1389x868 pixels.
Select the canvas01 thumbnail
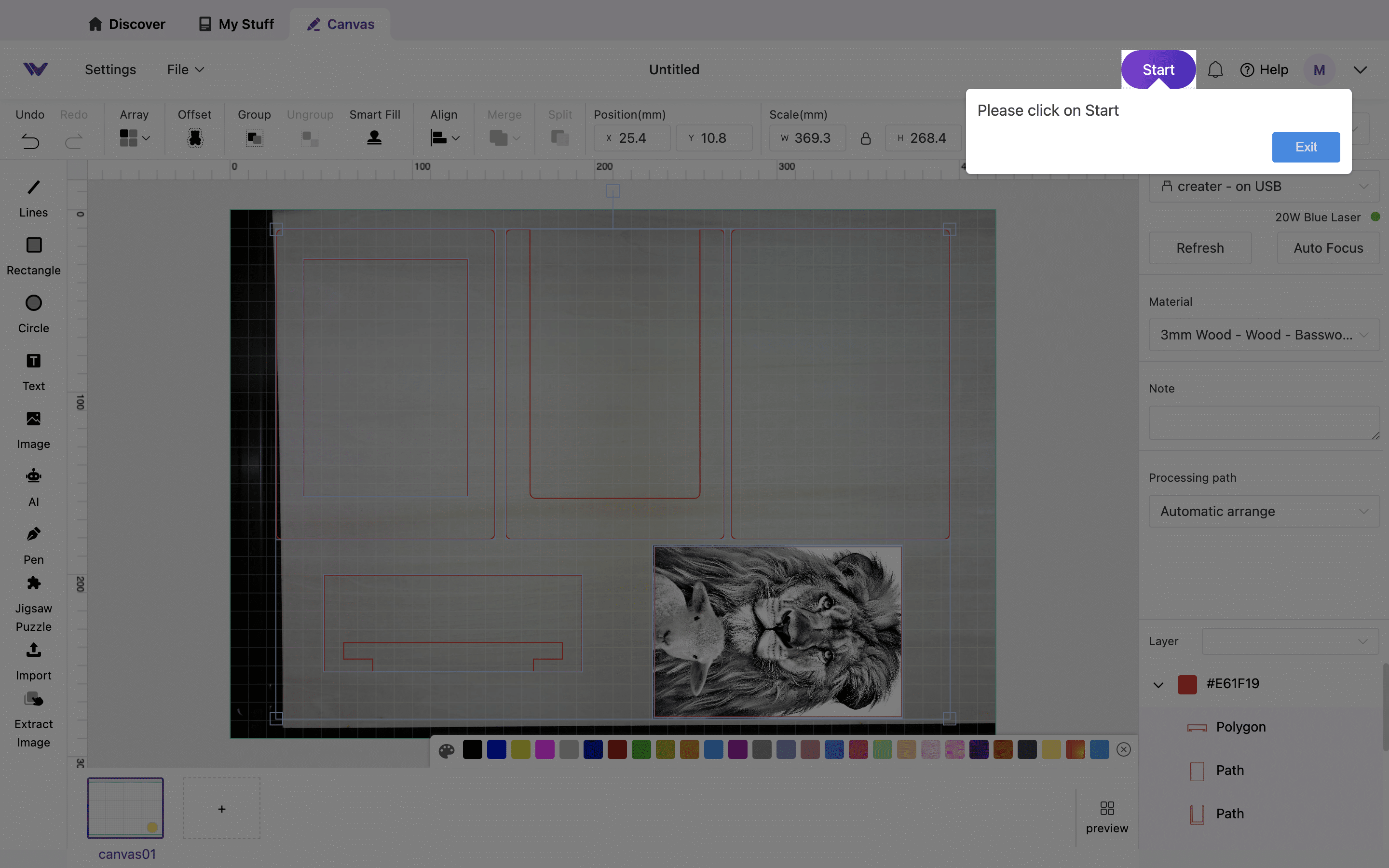coord(125,808)
